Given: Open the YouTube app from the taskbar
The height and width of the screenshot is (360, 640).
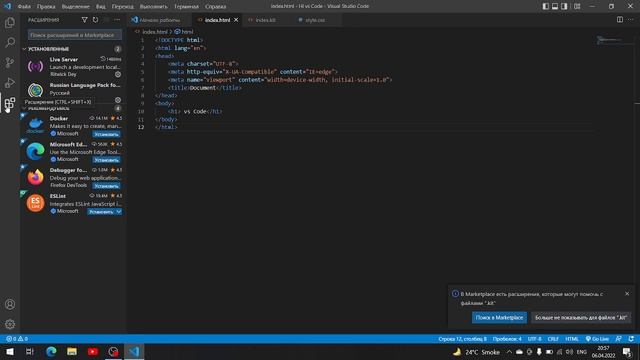Looking at the screenshot, I should pos(93,351).
